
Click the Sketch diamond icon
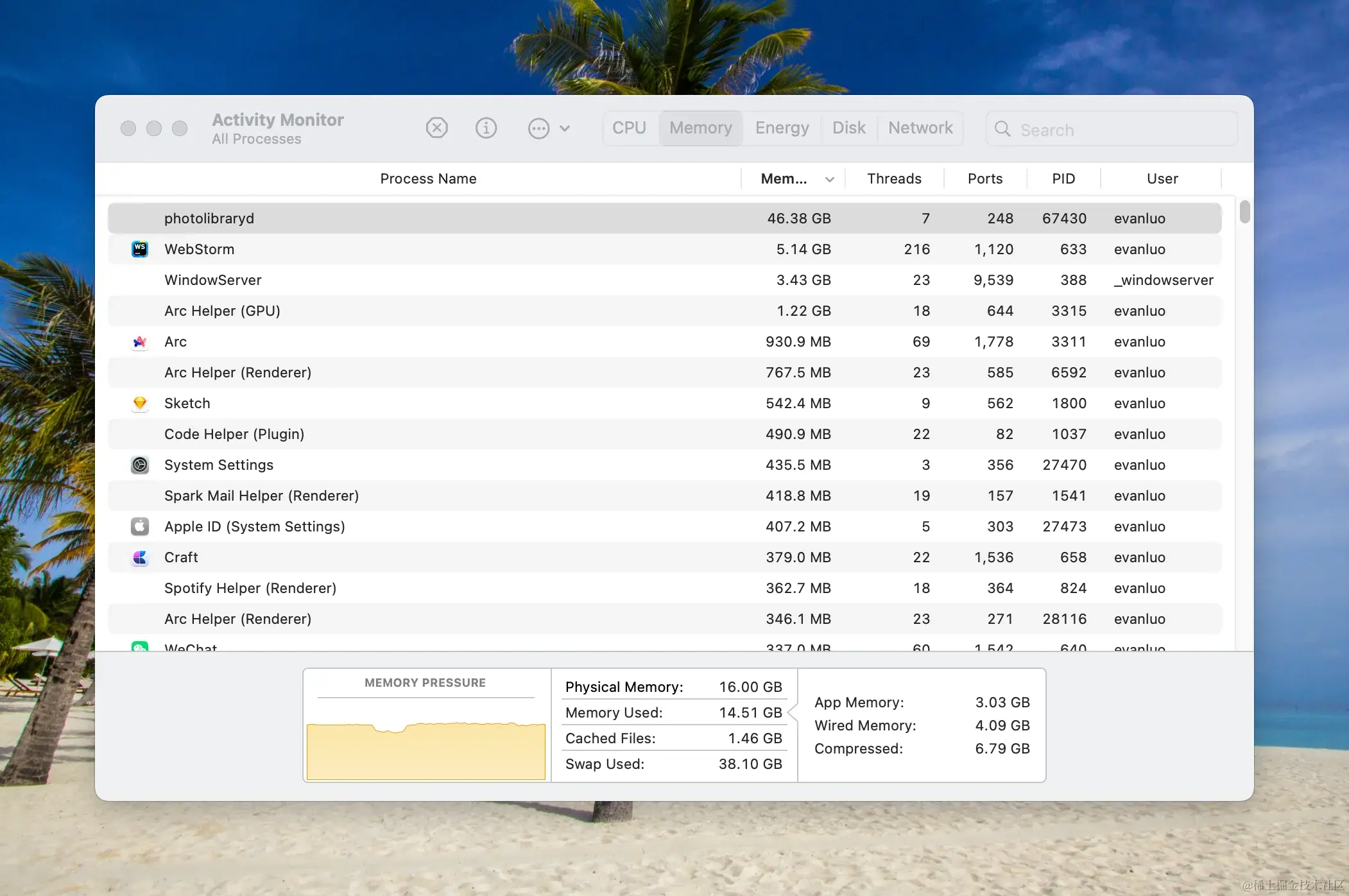pyautogui.click(x=139, y=403)
